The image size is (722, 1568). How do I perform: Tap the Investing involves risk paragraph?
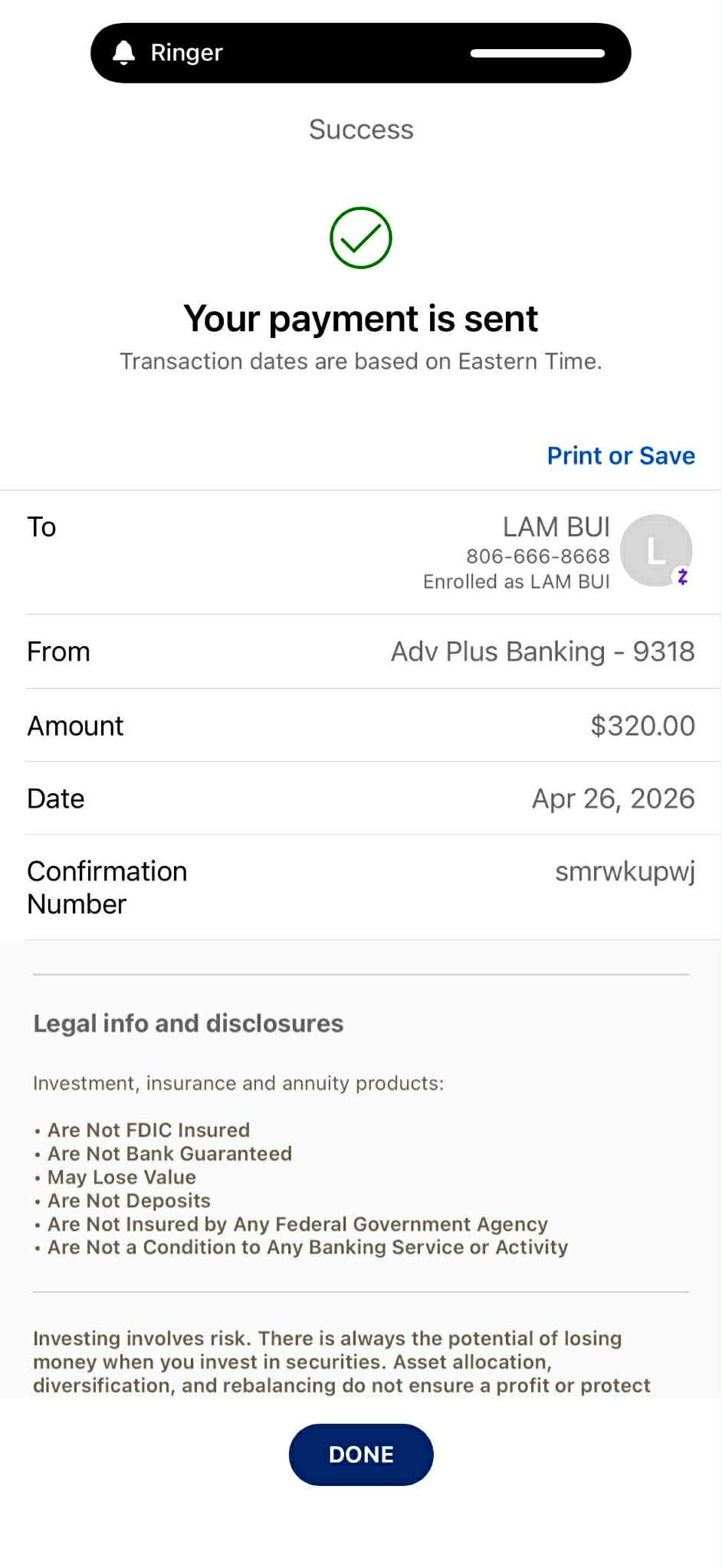tap(342, 1362)
